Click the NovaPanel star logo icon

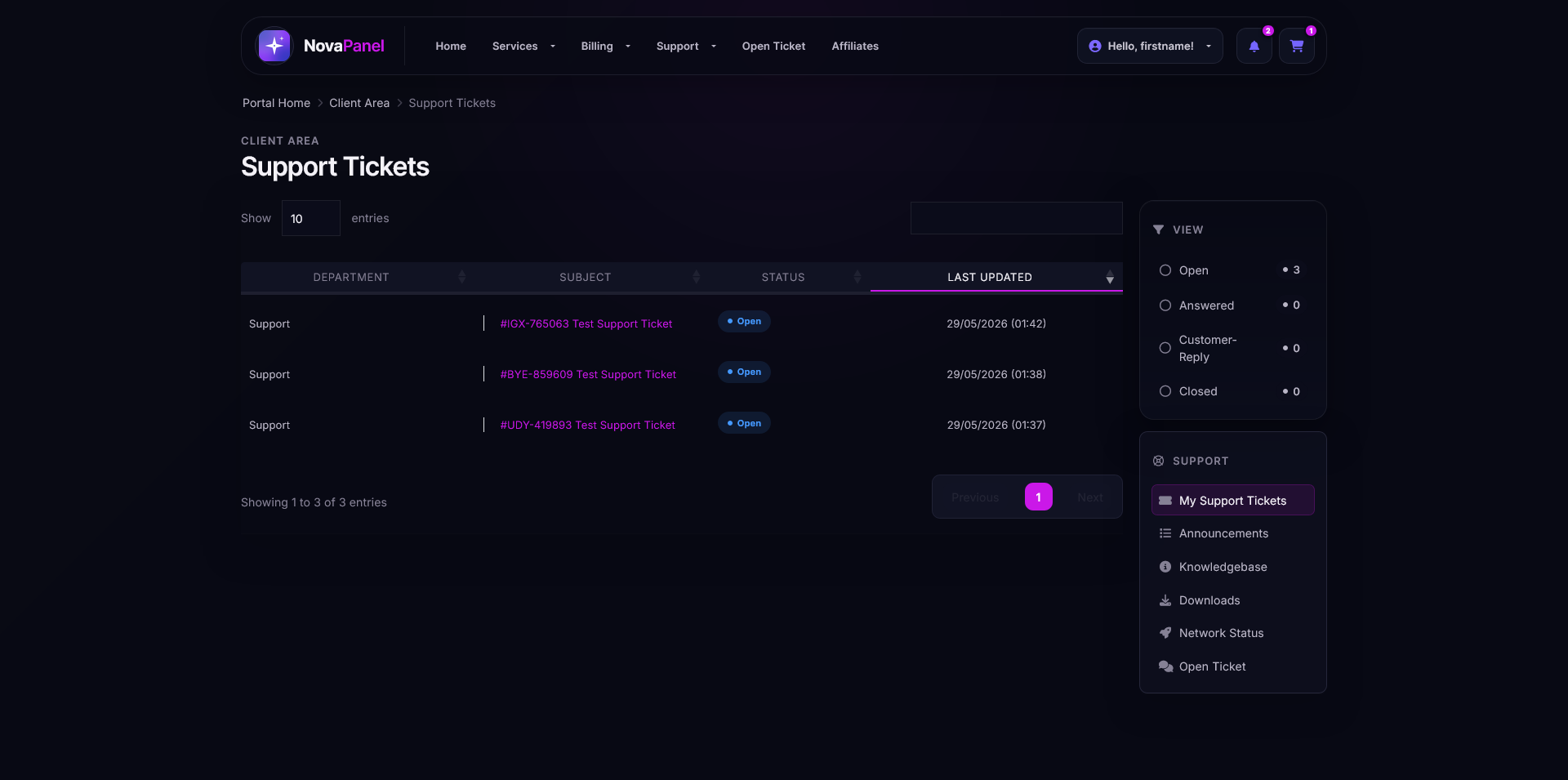(274, 46)
